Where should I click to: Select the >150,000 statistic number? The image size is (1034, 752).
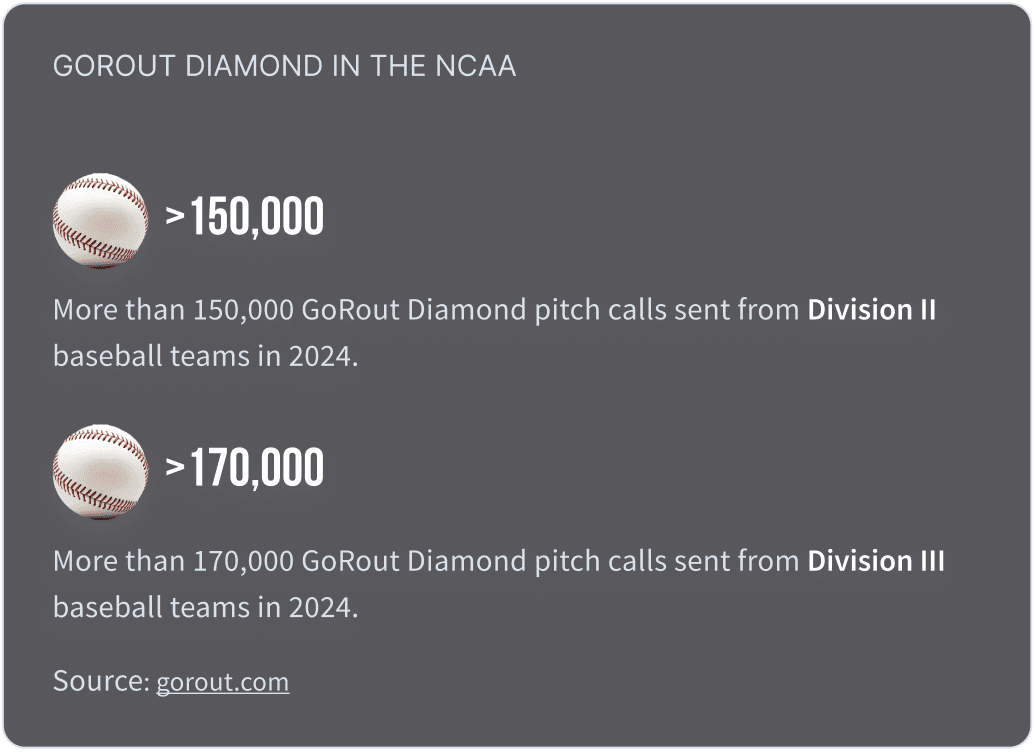pyautogui.click(x=245, y=217)
